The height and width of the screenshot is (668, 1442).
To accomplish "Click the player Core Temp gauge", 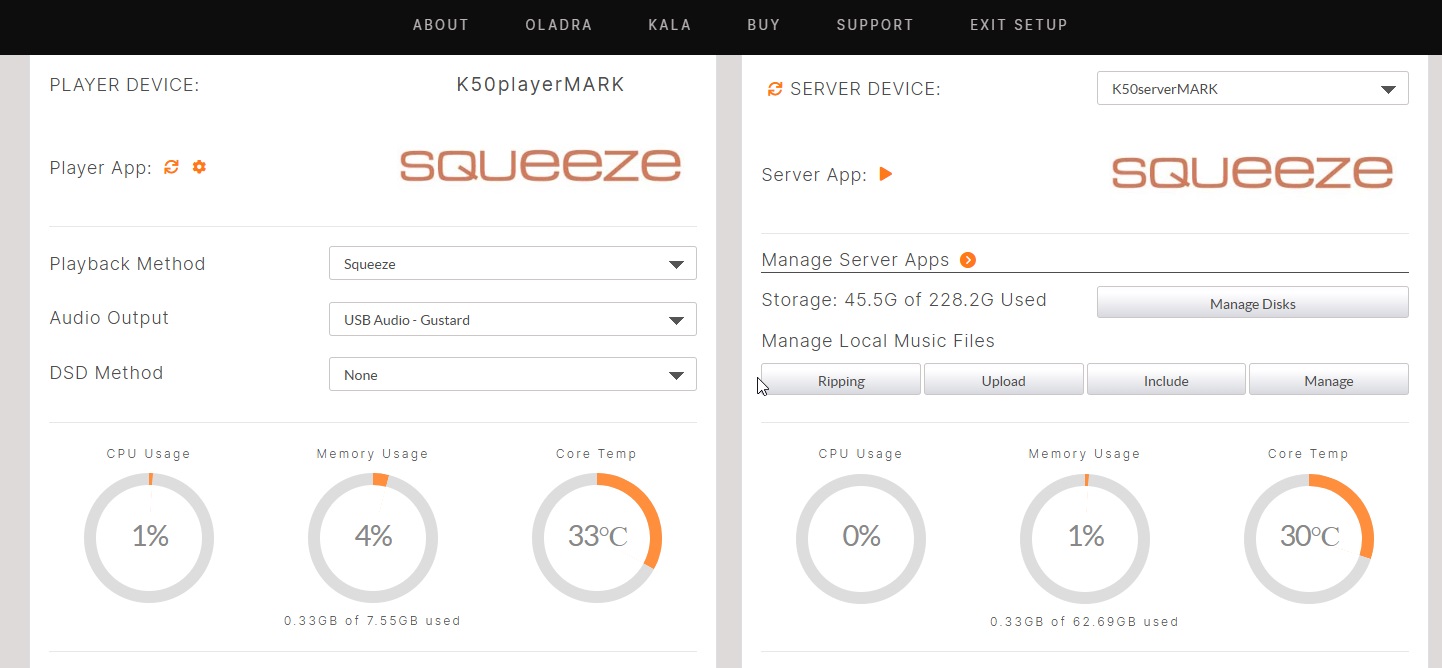I will tap(597, 537).
